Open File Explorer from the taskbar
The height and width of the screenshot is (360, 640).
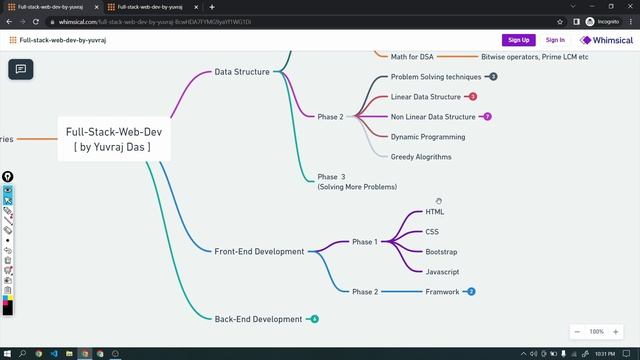click(69, 353)
